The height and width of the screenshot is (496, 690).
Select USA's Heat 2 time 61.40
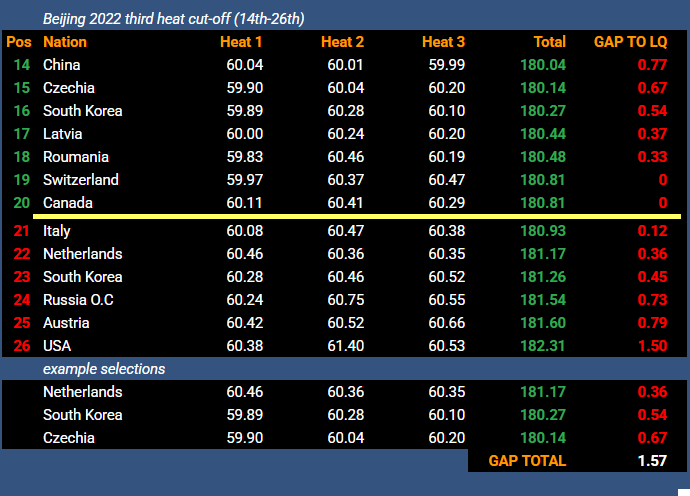point(345,345)
